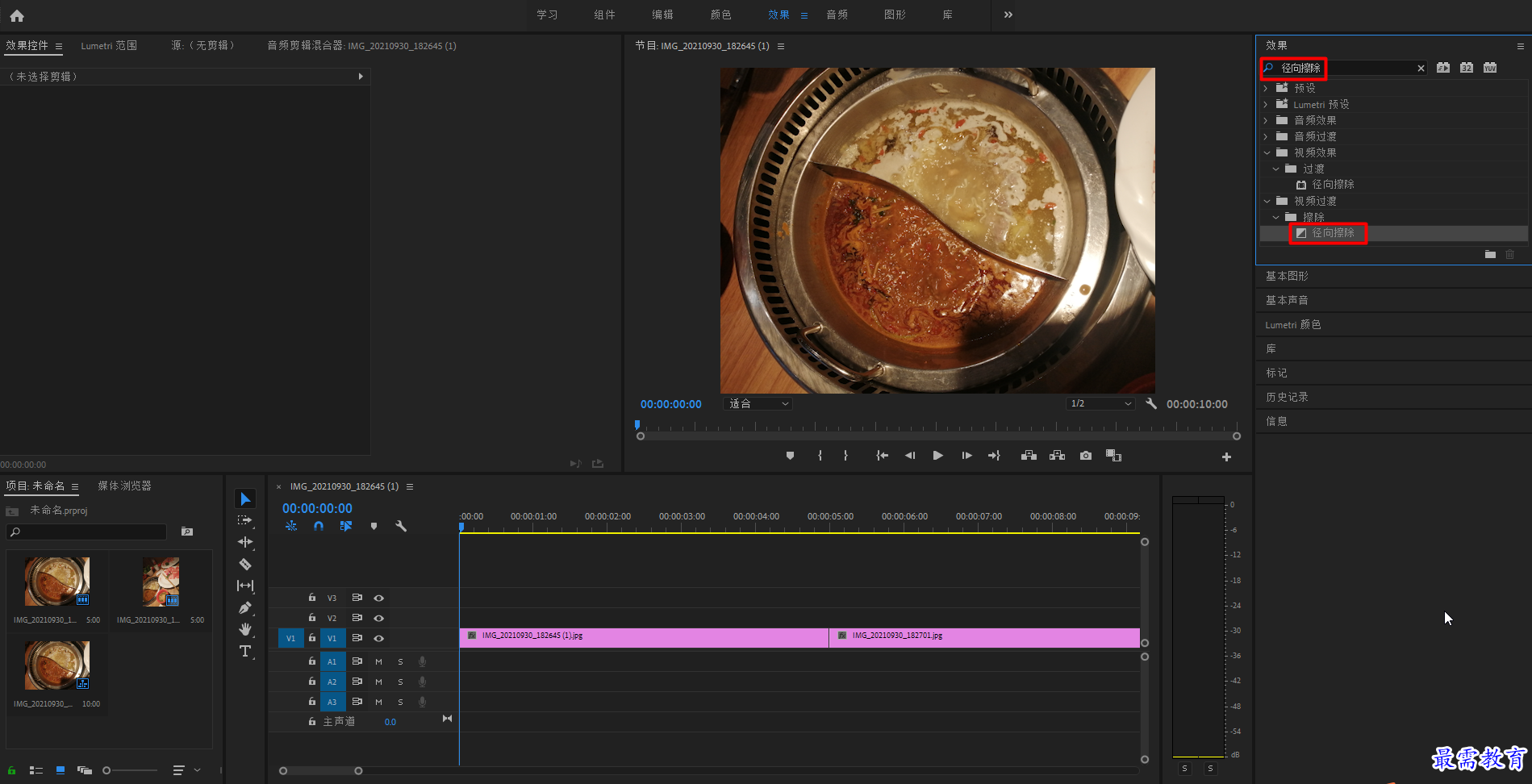The image size is (1532, 784).
Task: Switch to the 颜色 workspace
Action: 720,15
